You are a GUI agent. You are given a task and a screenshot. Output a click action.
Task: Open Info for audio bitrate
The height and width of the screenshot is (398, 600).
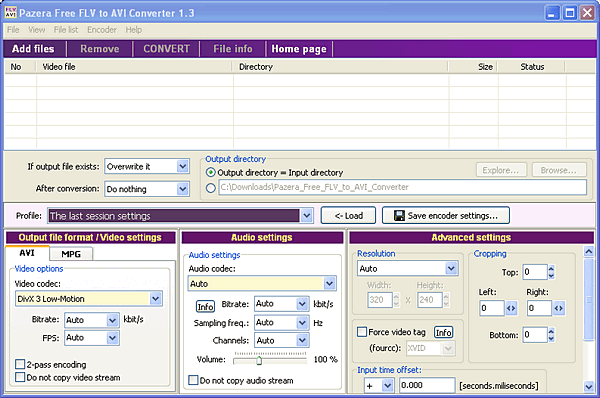point(205,307)
